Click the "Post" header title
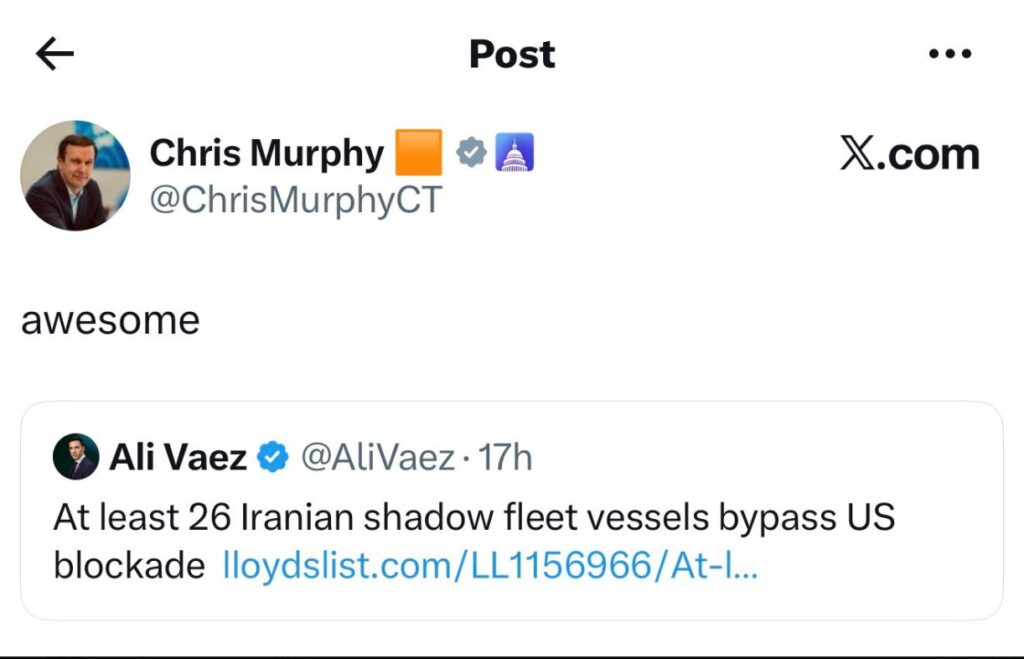 click(512, 55)
